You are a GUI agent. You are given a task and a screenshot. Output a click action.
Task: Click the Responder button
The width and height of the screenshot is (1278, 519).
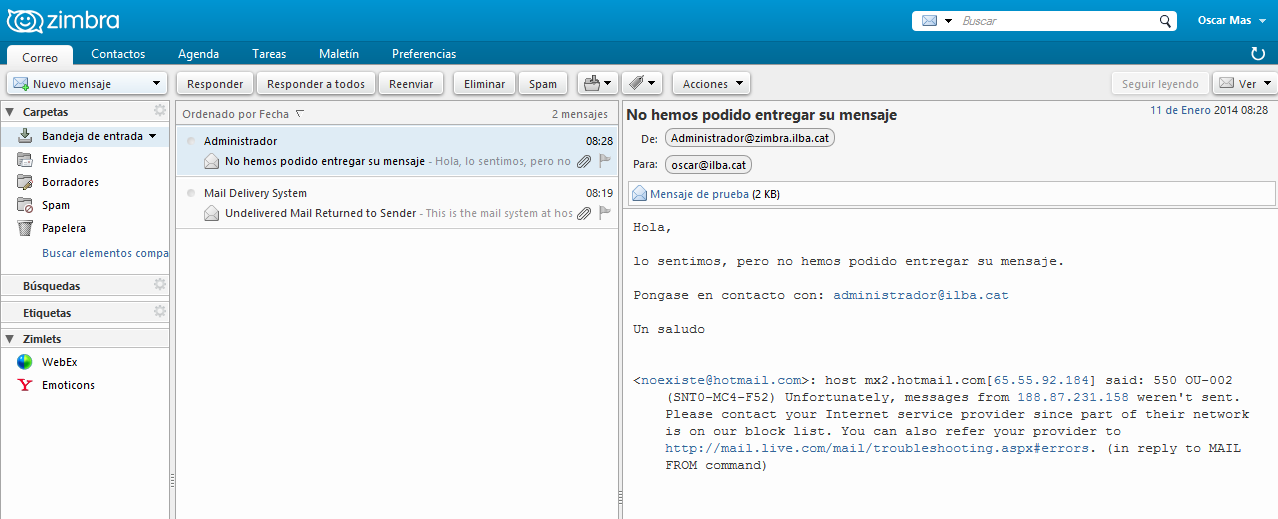point(215,84)
